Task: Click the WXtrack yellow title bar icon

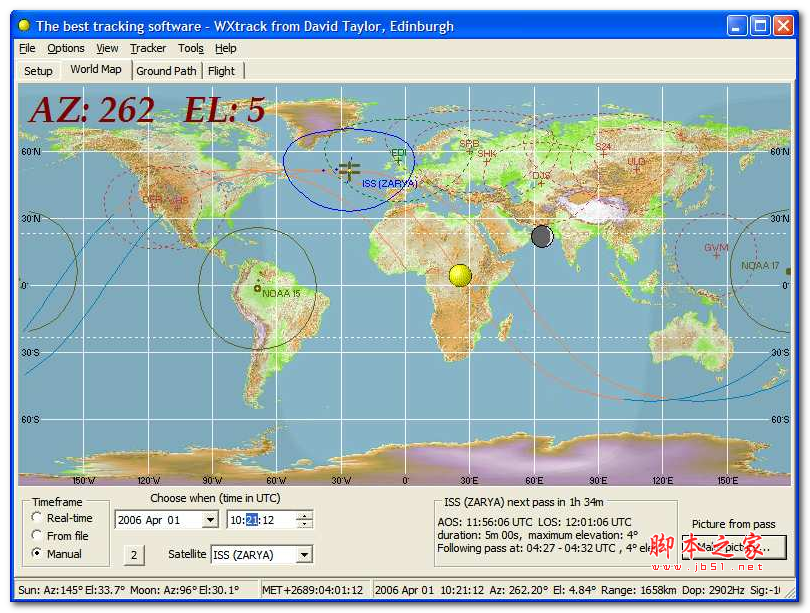Action: 24,25
